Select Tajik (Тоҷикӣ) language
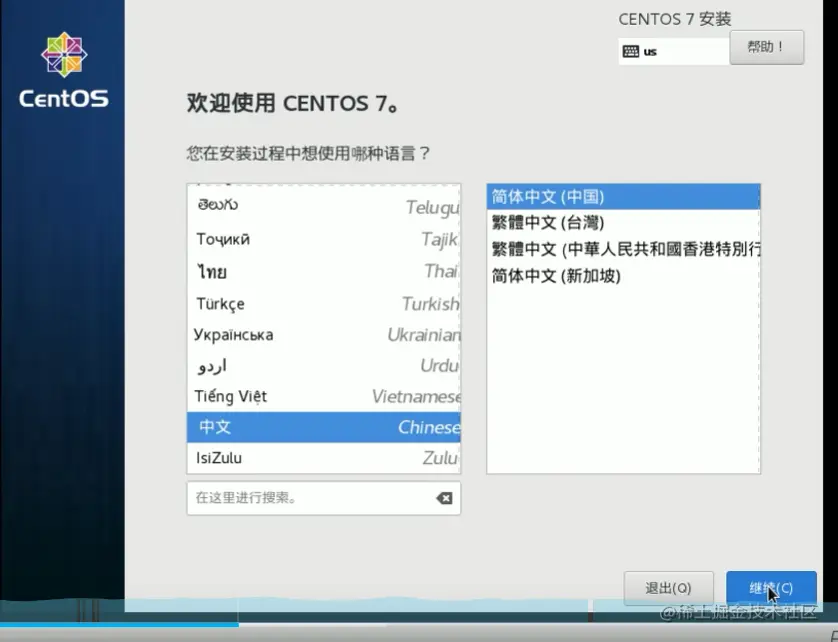 click(x=323, y=239)
